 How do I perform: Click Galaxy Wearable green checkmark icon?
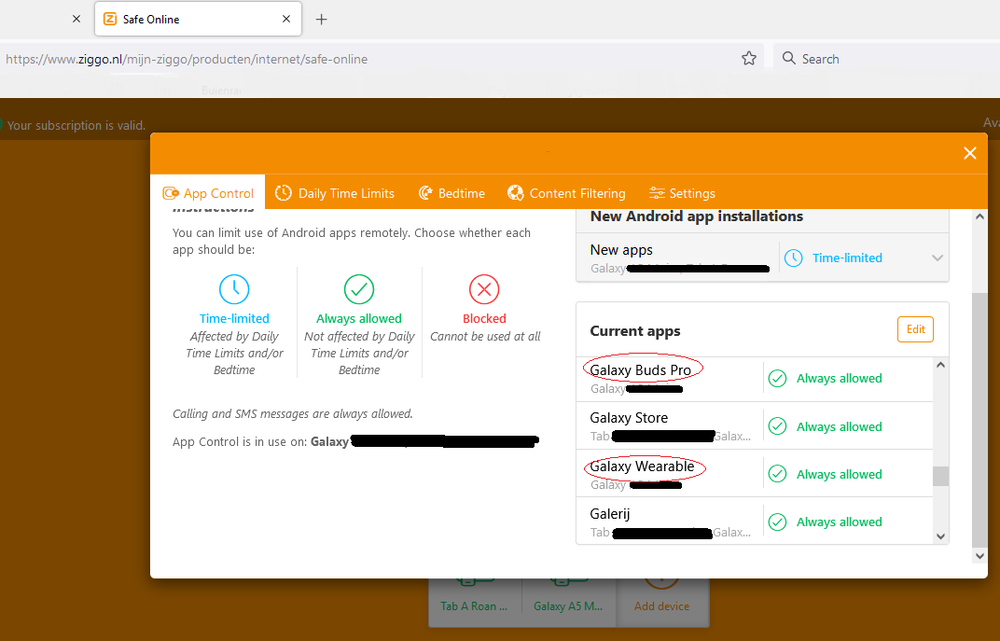pyautogui.click(x=777, y=474)
